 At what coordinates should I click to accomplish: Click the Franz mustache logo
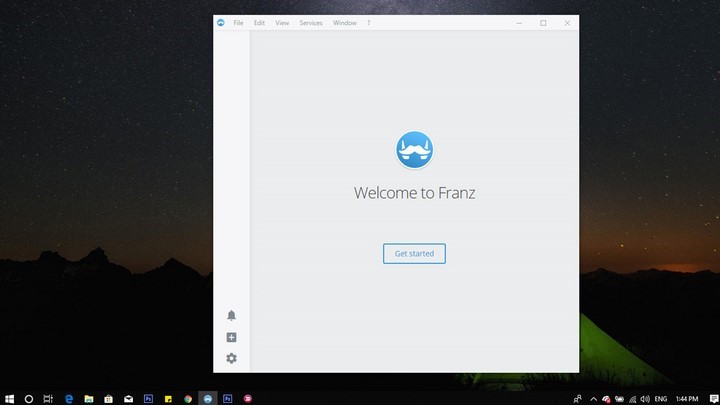[x=414, y=150]
